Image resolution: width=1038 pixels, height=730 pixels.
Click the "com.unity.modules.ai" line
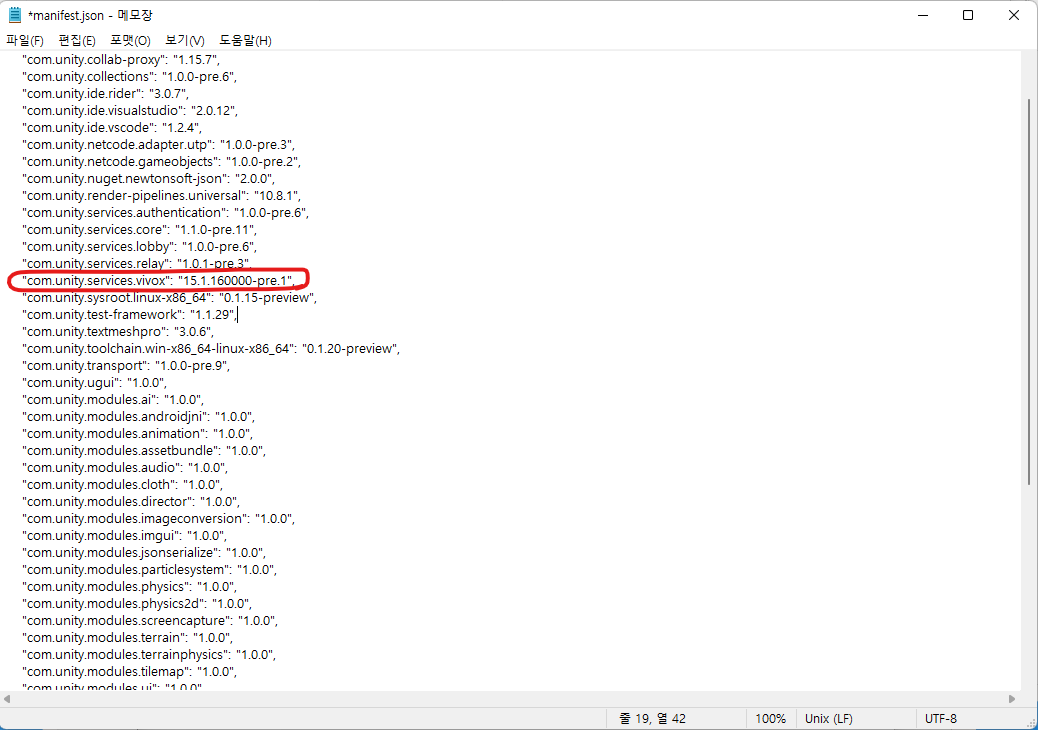point(113,400)
